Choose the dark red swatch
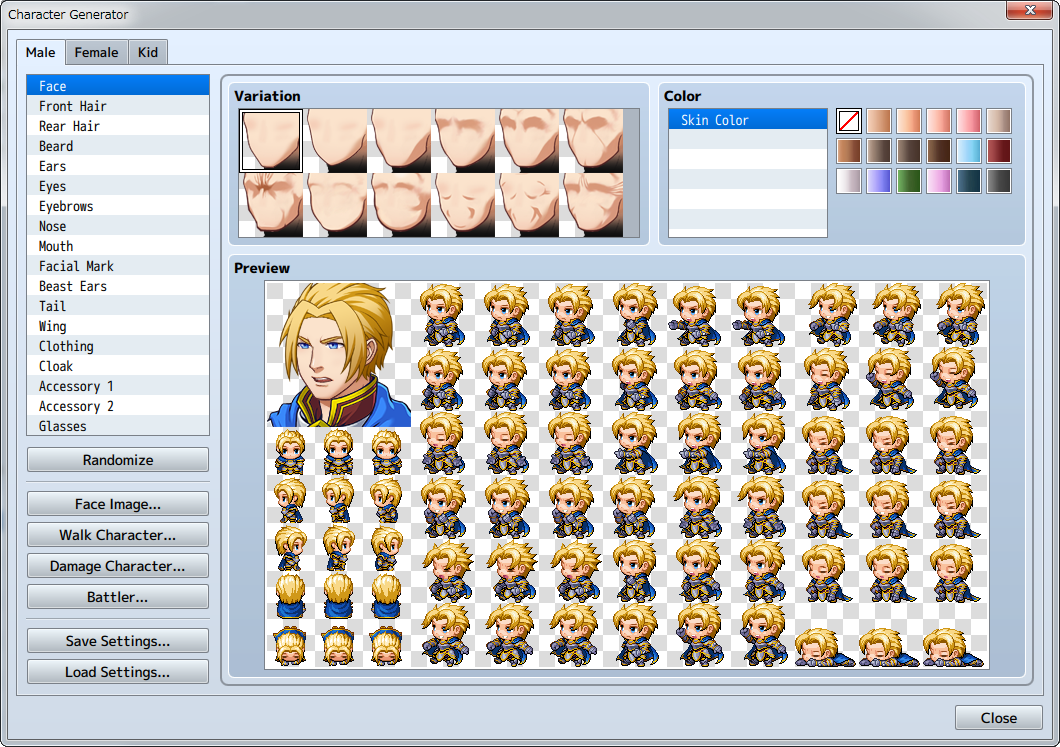 point(998,151)
